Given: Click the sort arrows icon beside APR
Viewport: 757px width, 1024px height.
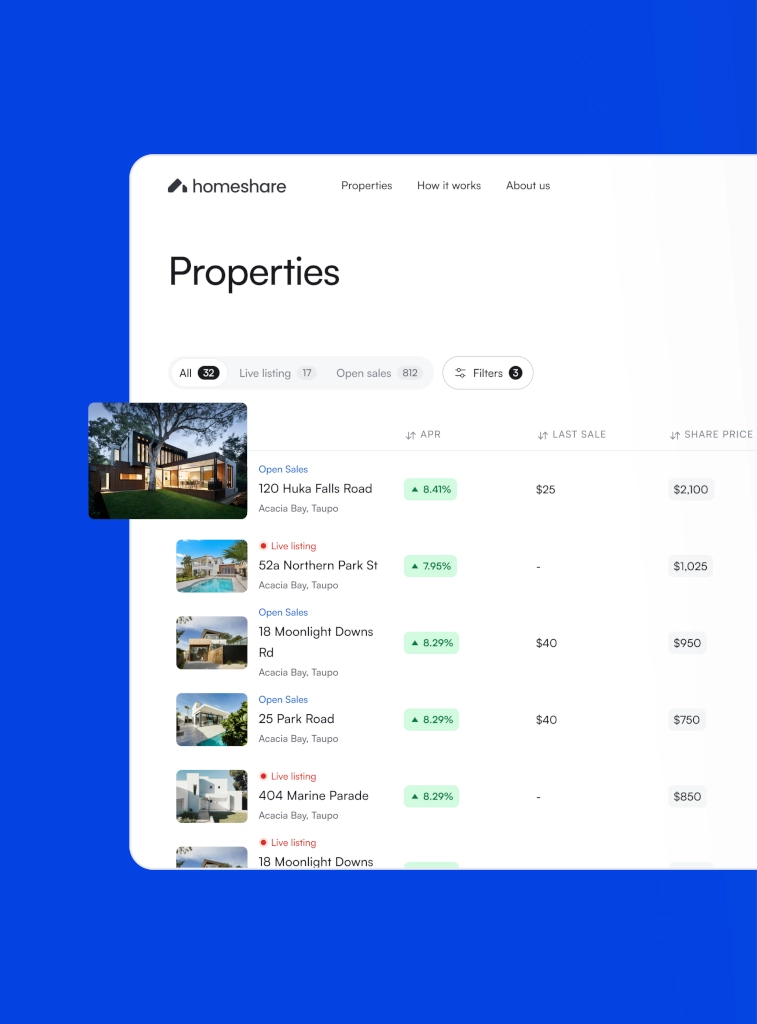Looking at the screenshot, I should (410, 435).
